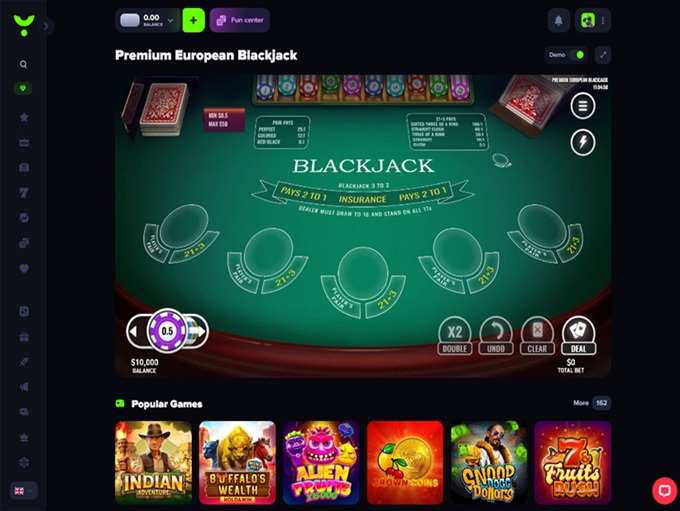Click the notifications bell icon
Viewport: 680px width, 511px height.
pyautogui.click(x=559, y=20)
